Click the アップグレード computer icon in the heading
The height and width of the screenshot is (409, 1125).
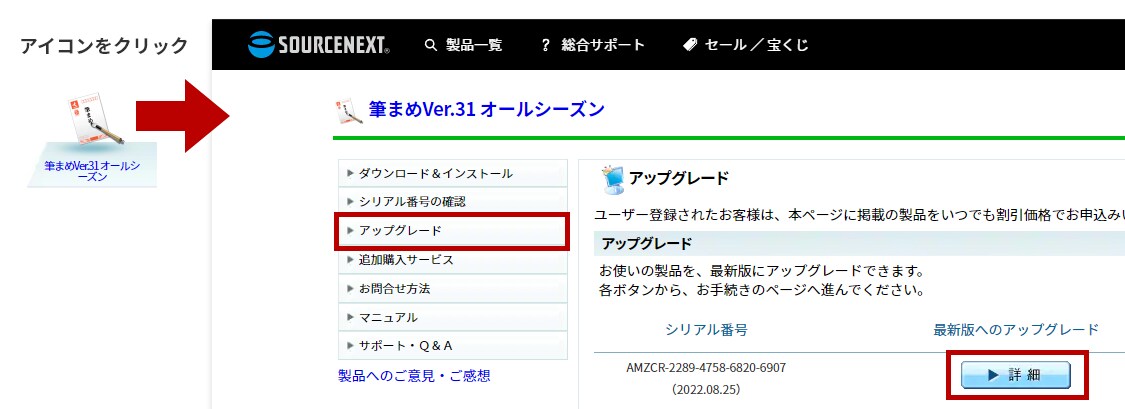coord(612,179)
